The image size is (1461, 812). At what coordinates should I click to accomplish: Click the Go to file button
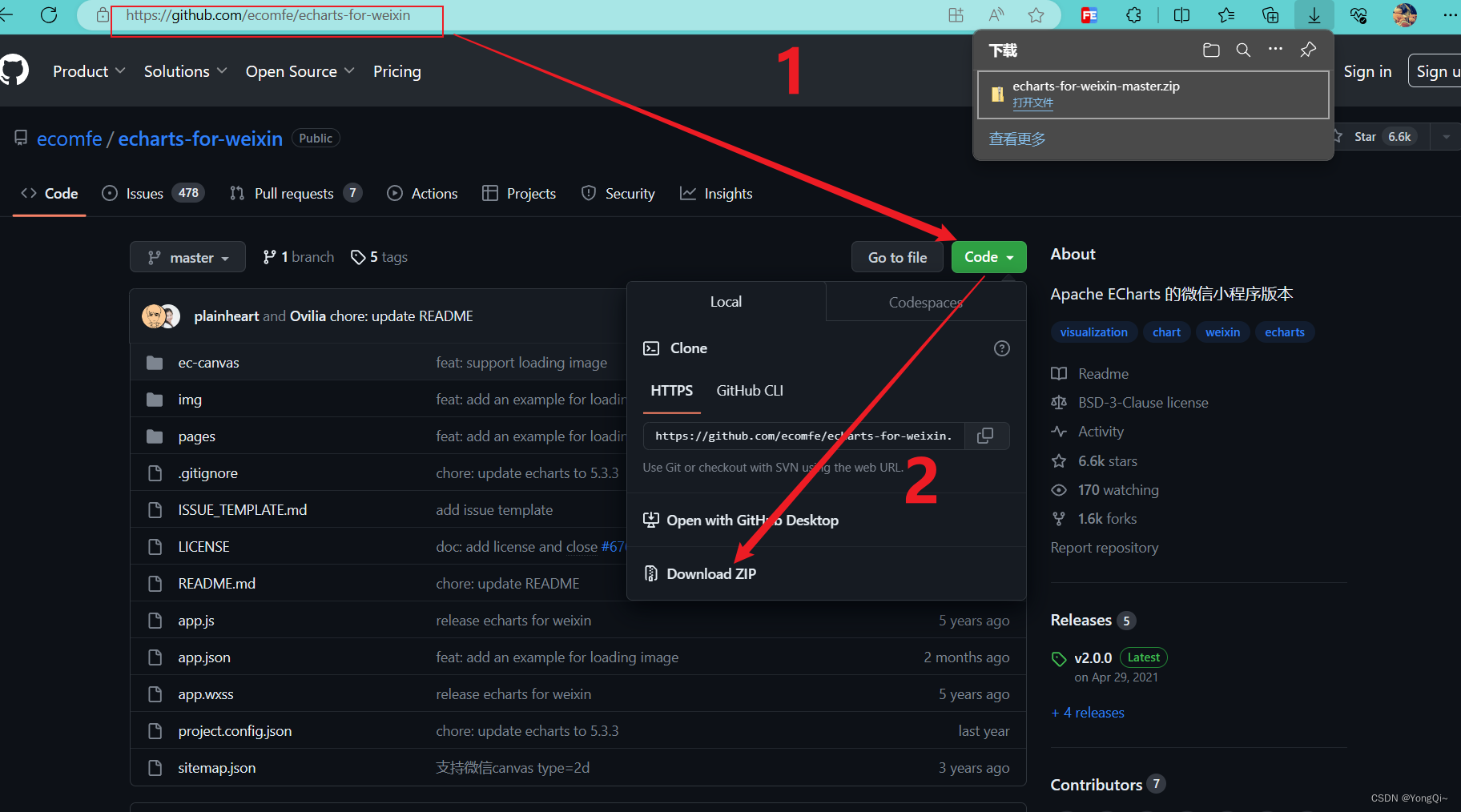click(x=897, y=257)
